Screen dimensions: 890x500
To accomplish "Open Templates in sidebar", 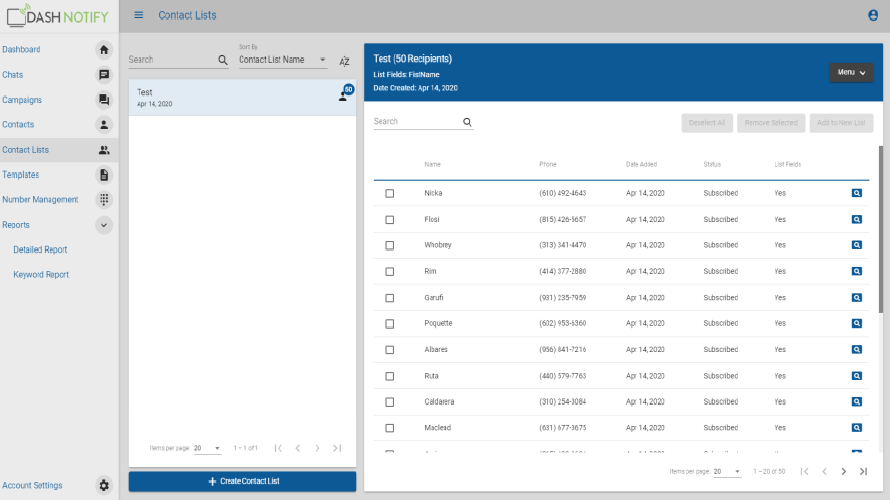I will click(x=20, y=175).
